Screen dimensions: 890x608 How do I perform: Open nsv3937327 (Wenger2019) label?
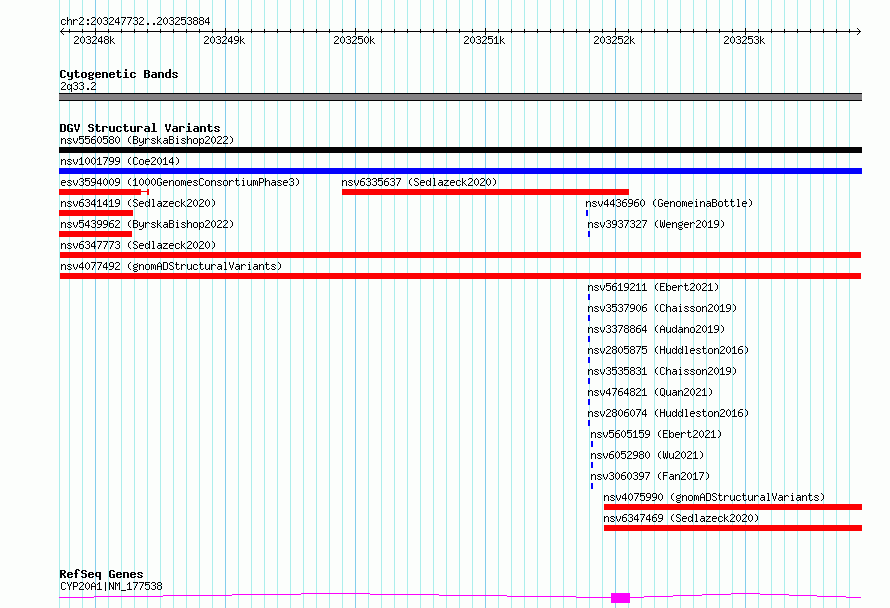[656, 224]
